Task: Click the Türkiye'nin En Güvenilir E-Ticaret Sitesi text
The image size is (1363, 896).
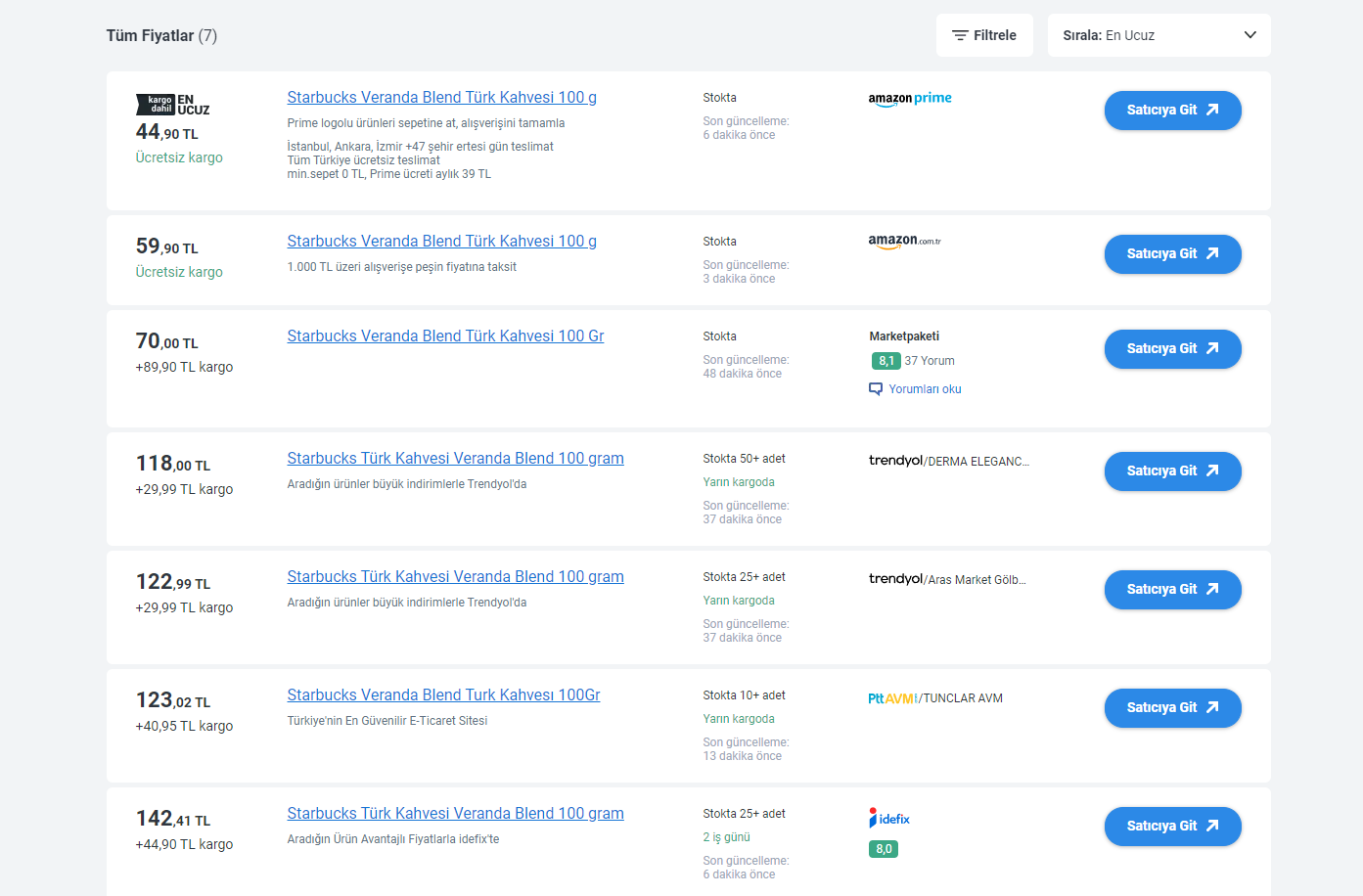Action: (387, 721)
